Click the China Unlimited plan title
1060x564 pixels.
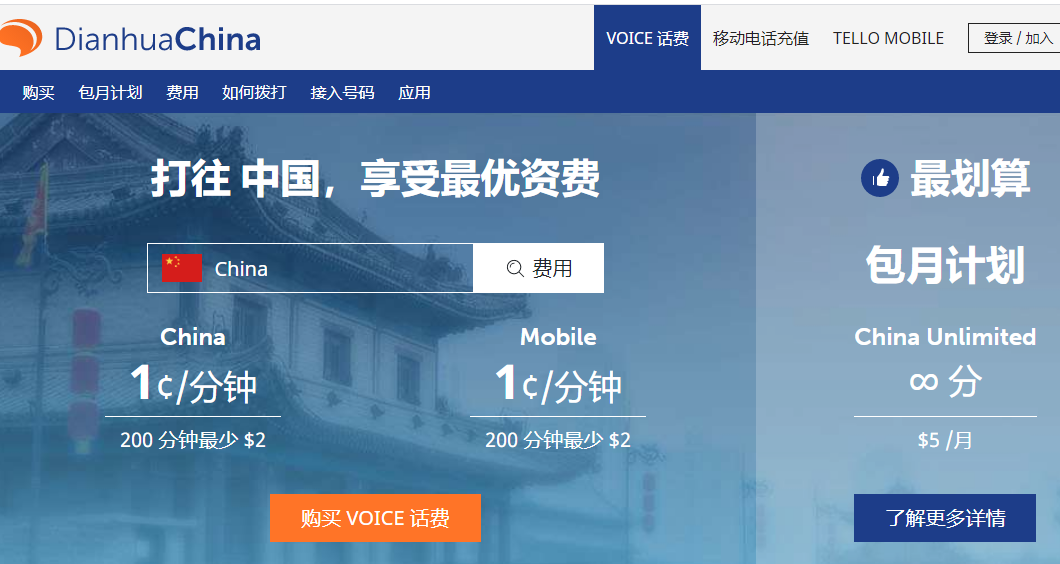click(944, 336)
